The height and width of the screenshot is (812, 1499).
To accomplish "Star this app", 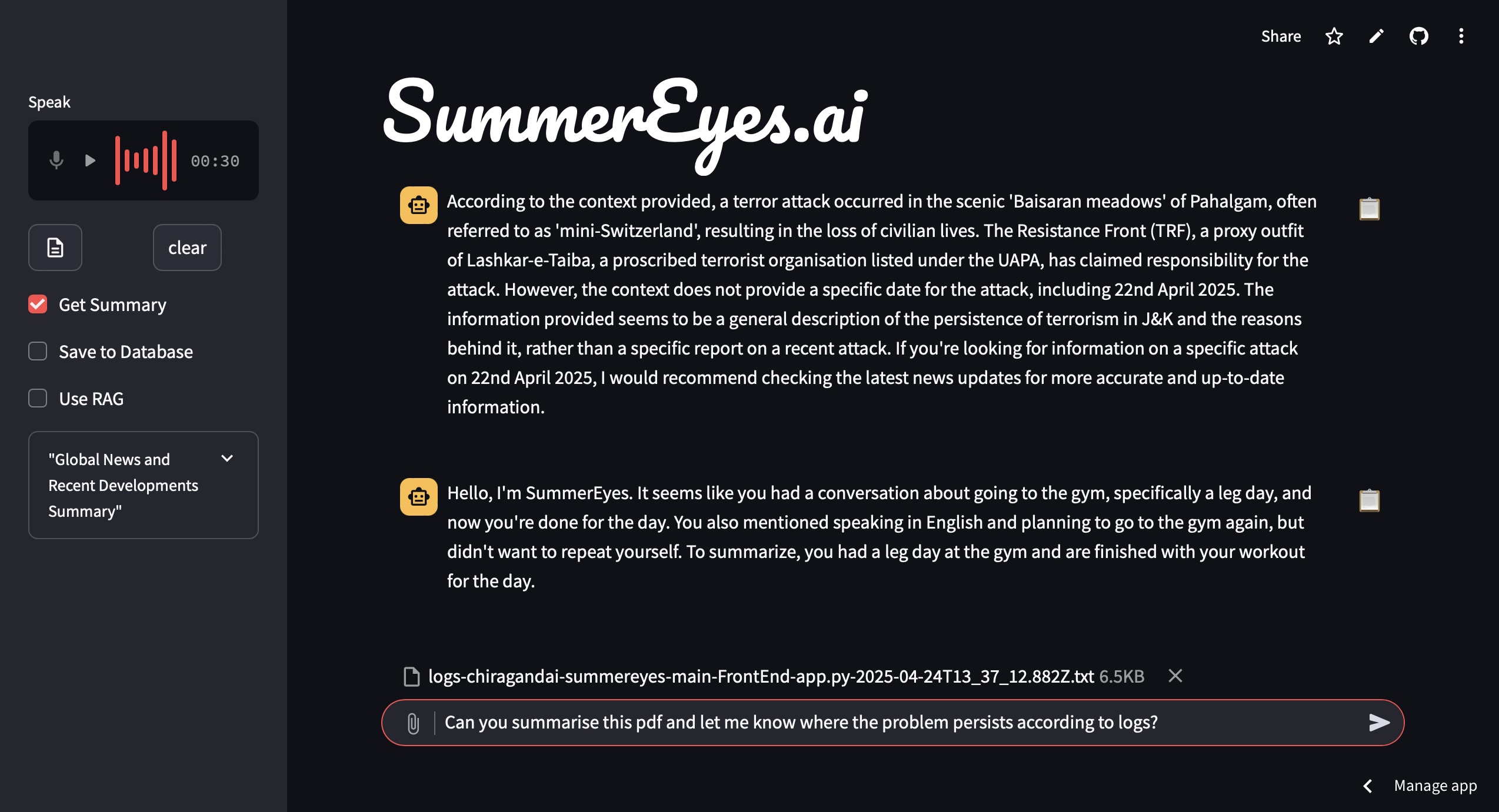I will pos(1334,36).
